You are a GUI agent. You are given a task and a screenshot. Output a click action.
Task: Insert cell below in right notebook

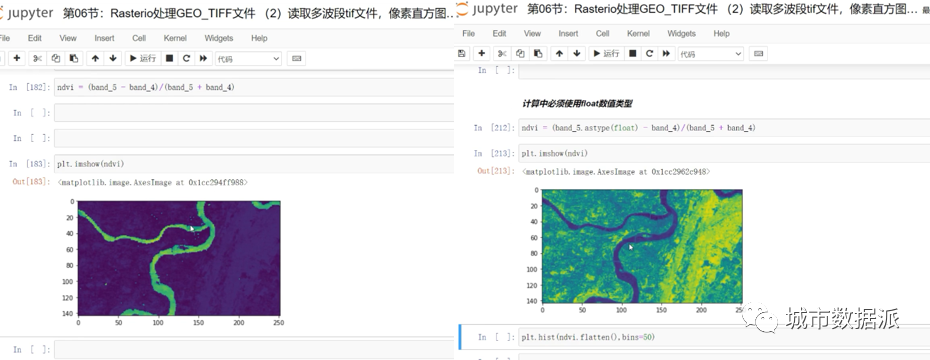(x=482, y=53)
